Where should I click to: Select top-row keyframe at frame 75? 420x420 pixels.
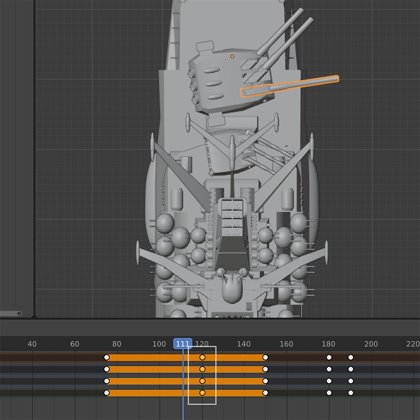107,357
